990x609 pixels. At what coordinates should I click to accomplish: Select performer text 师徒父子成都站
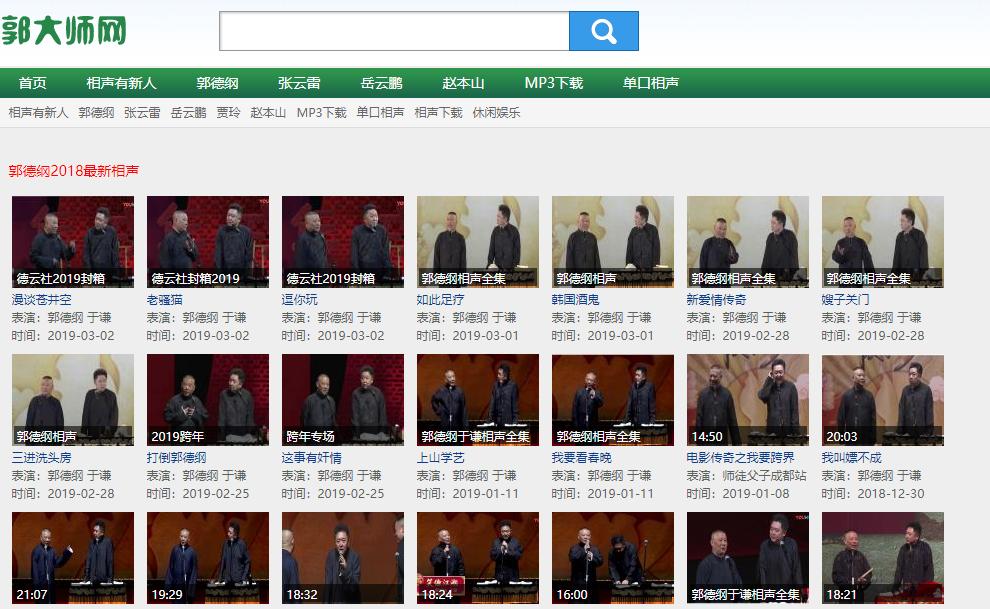tap(765, 476)
